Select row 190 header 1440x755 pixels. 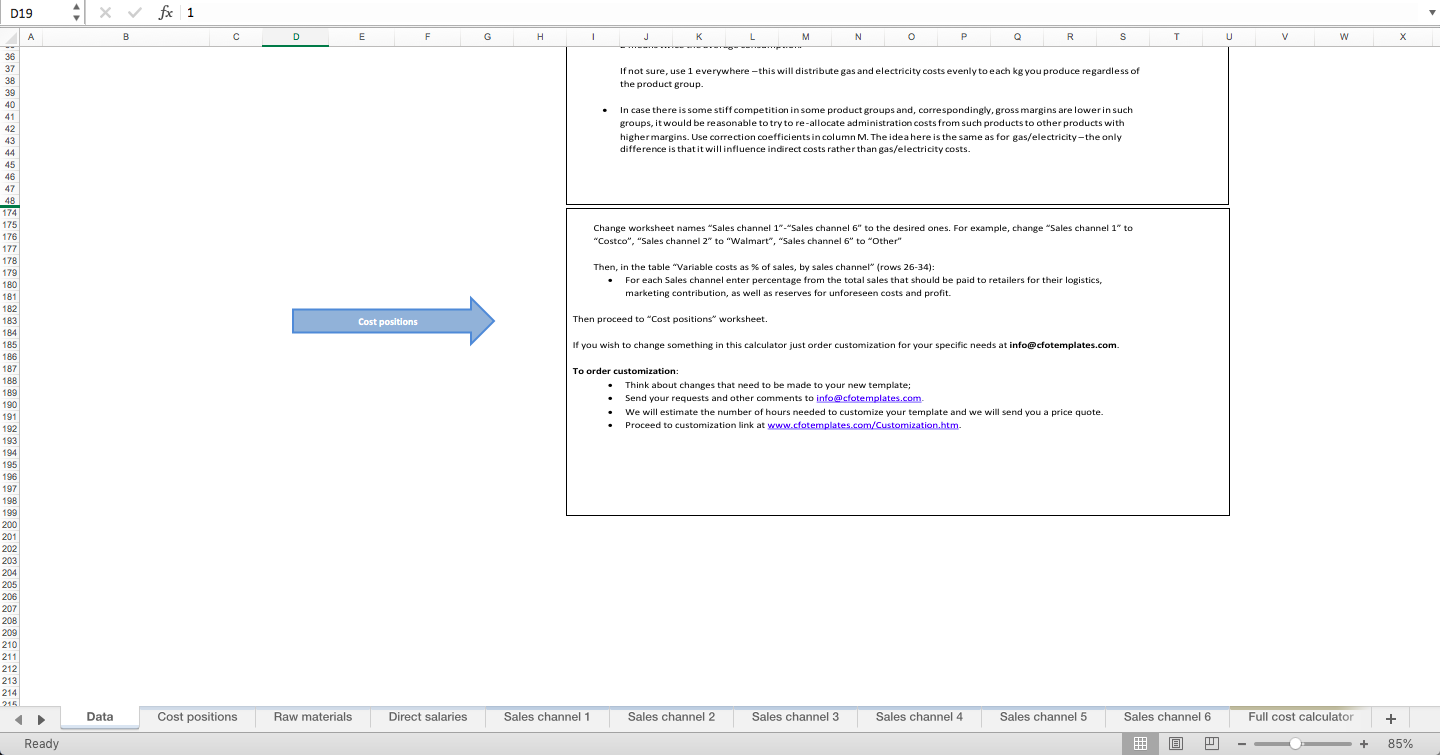coord(10,405)
